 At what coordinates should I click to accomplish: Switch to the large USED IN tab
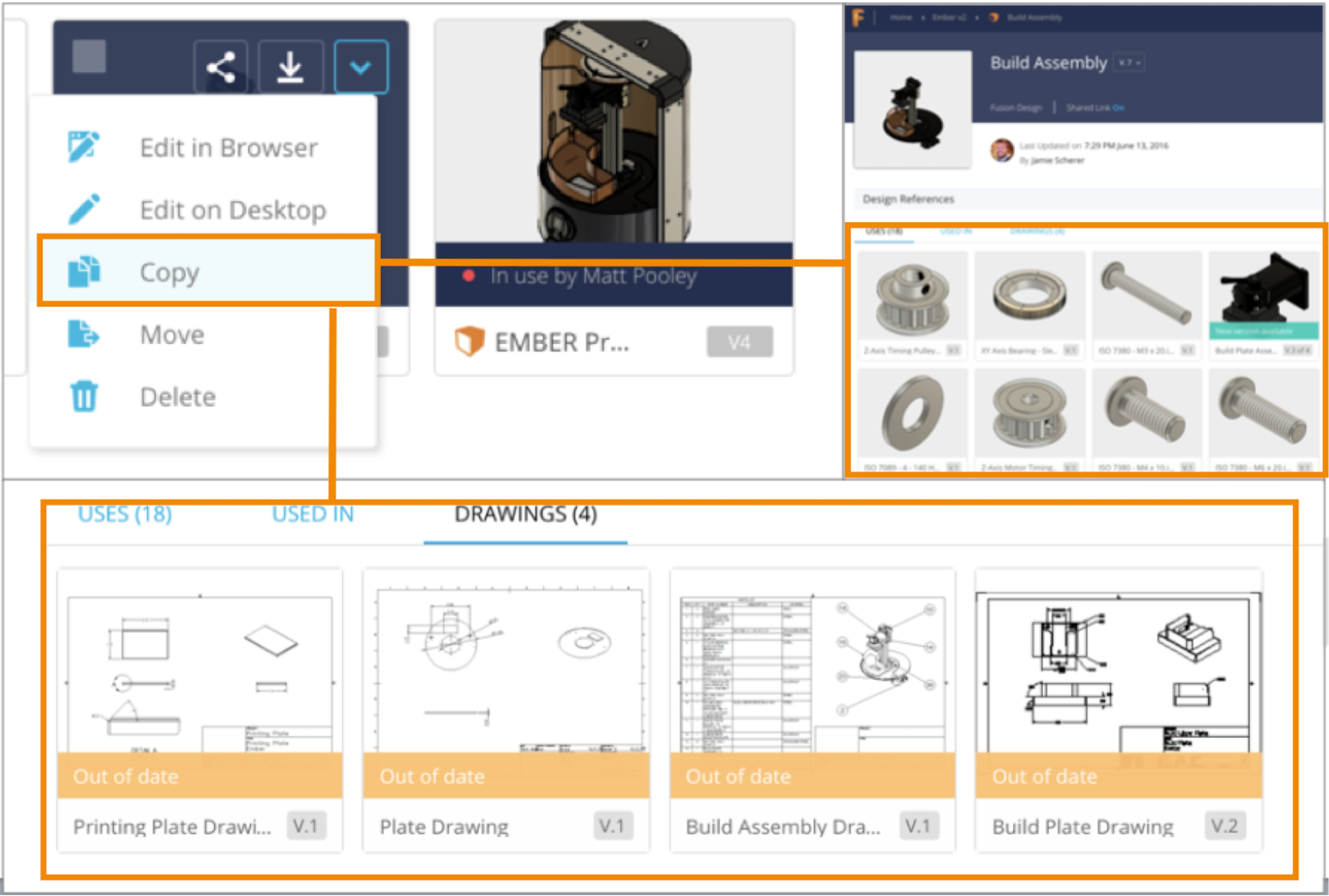coord(313,514)
